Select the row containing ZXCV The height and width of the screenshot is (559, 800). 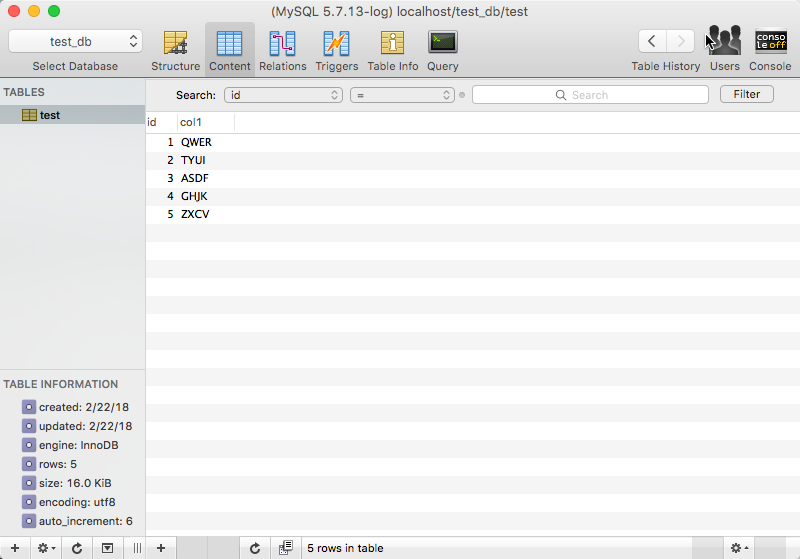(x=472, y=214)
